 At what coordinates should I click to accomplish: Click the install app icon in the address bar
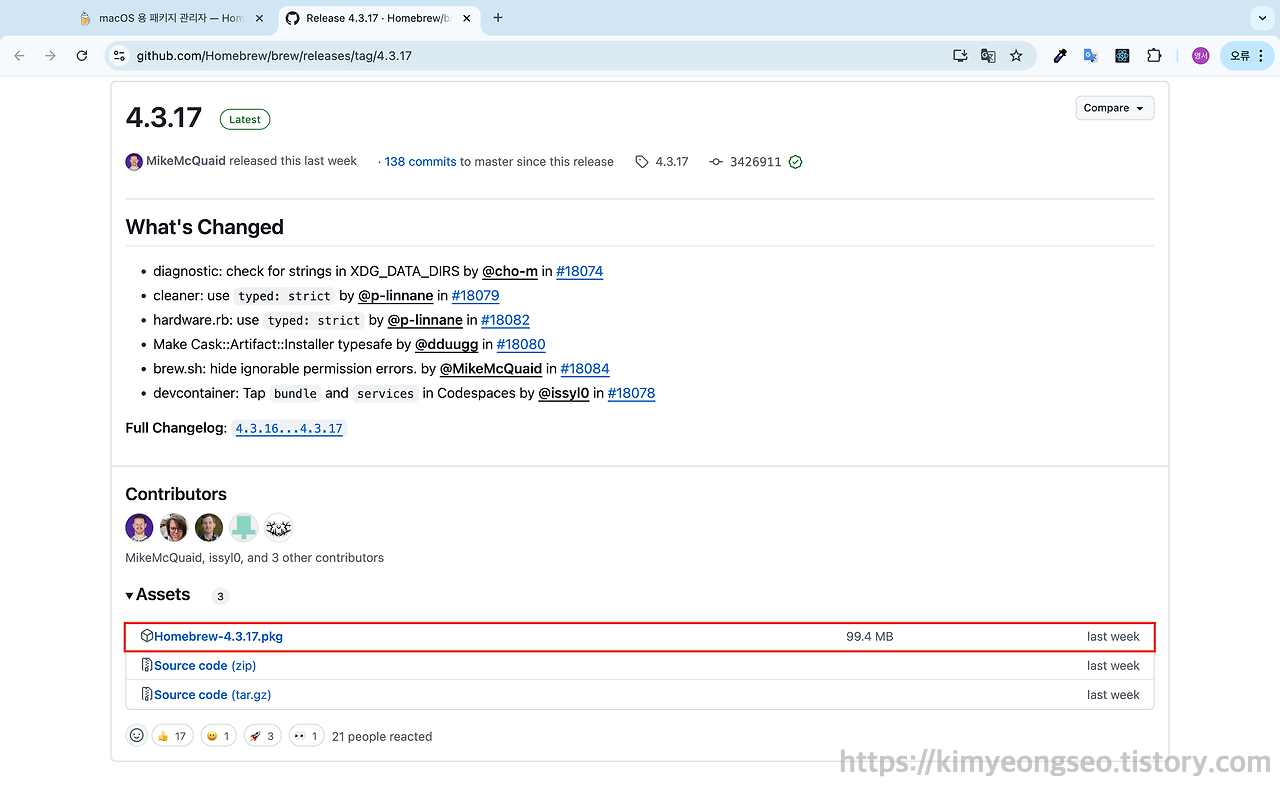pyautogui.click(x=960, y=56)
